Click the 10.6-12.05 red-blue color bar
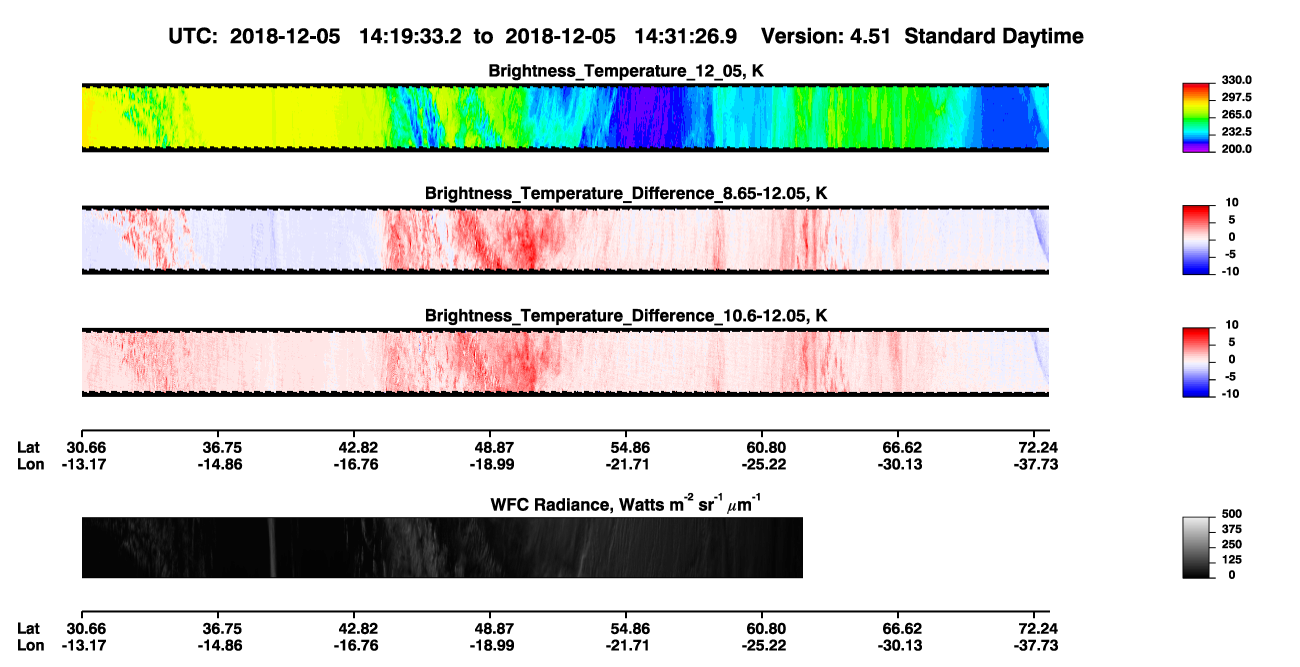1300x667 pixels. [x=1197, y=360]
